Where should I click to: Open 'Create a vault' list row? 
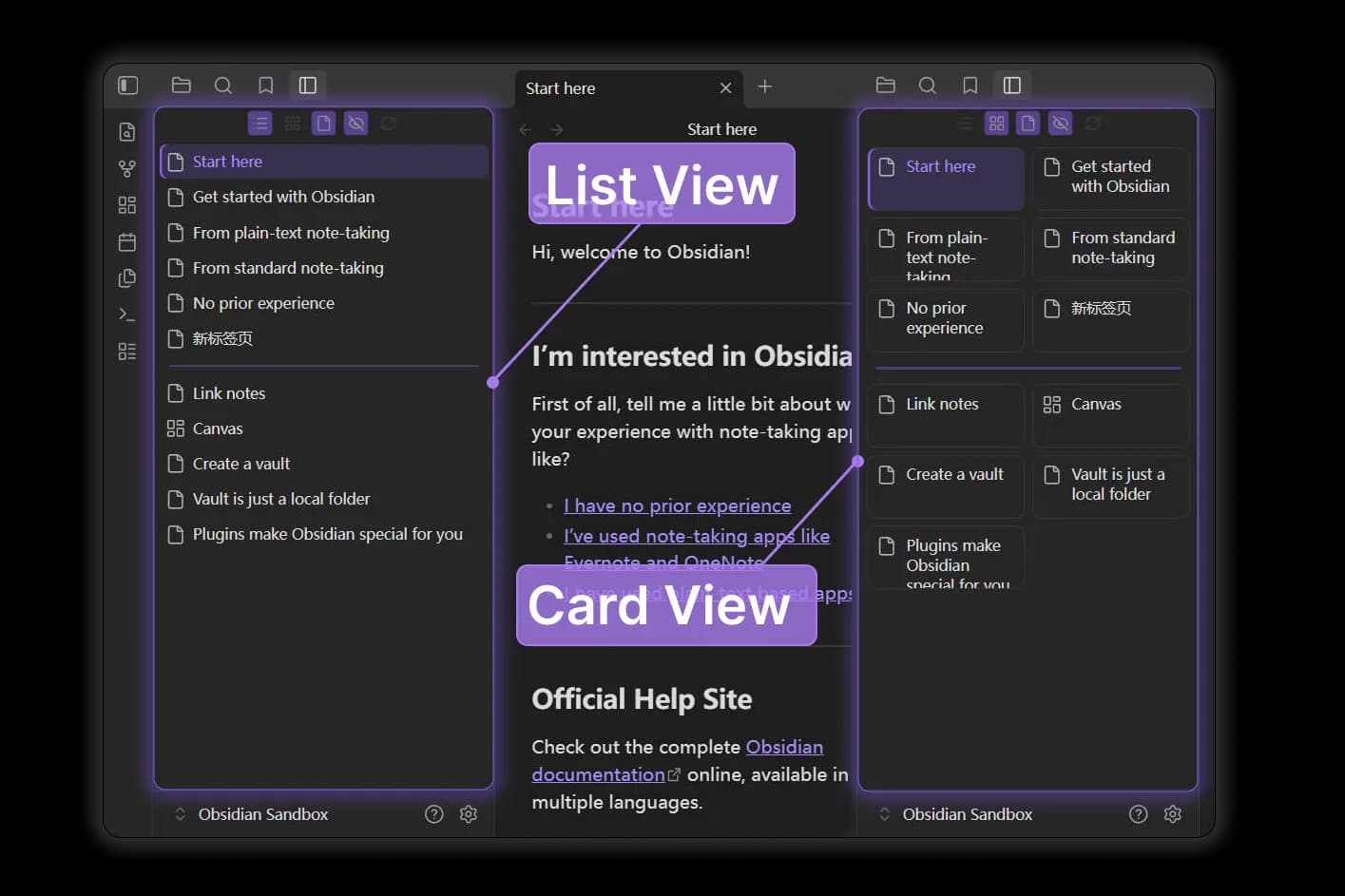tap(324, 464)
